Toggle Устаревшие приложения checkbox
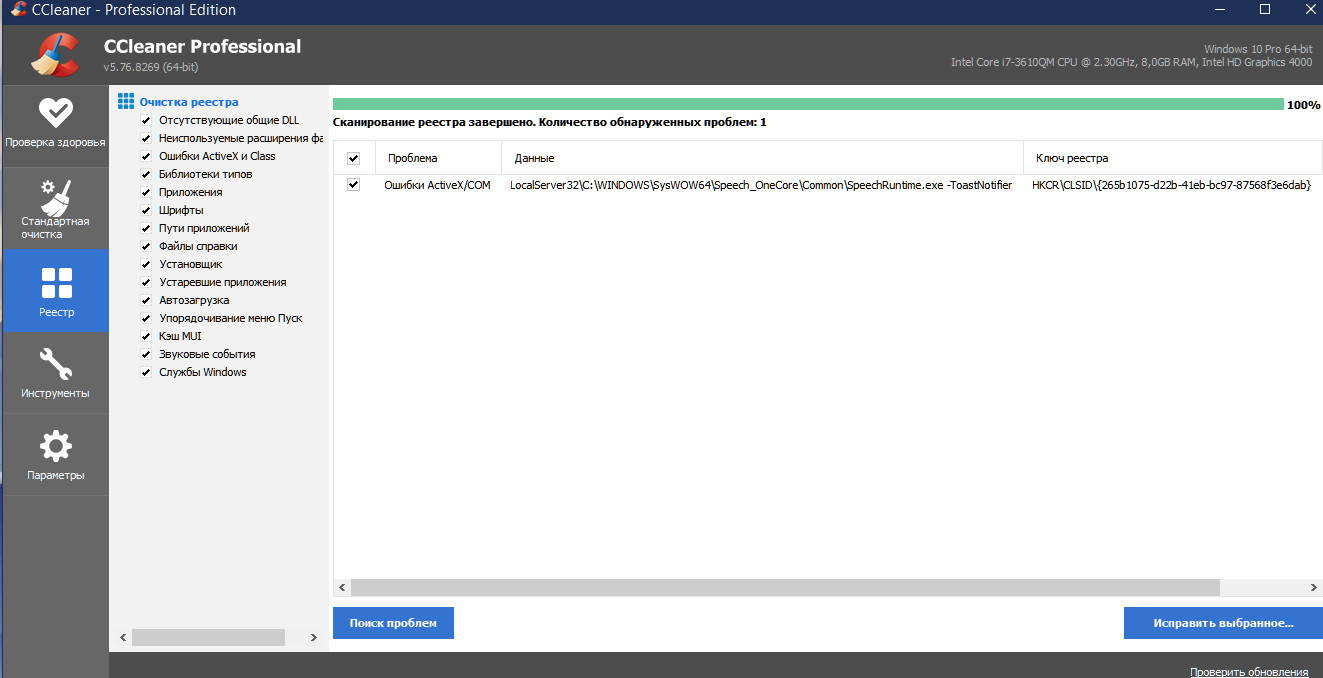The width and height of the screenshot is (1323, 678). click(x=146, y=282)
